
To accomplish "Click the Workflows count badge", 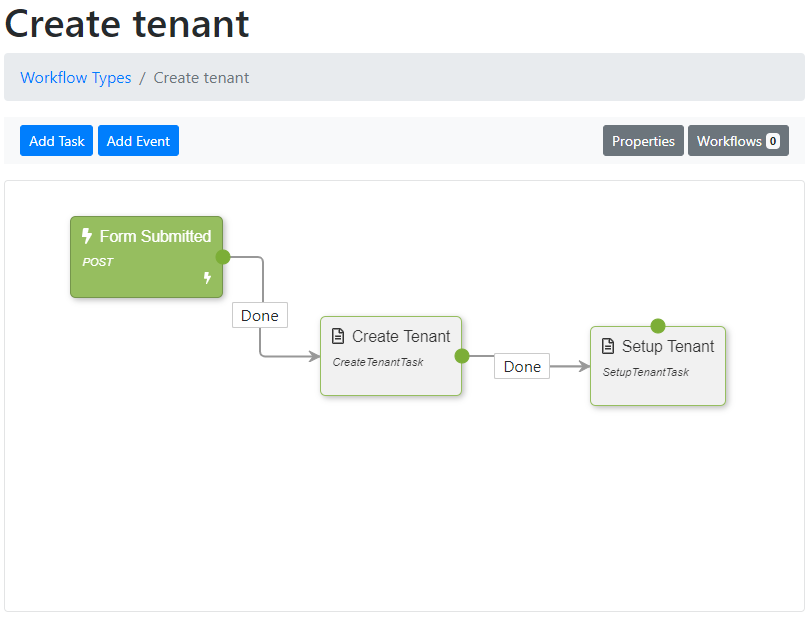I will point(773,141).
